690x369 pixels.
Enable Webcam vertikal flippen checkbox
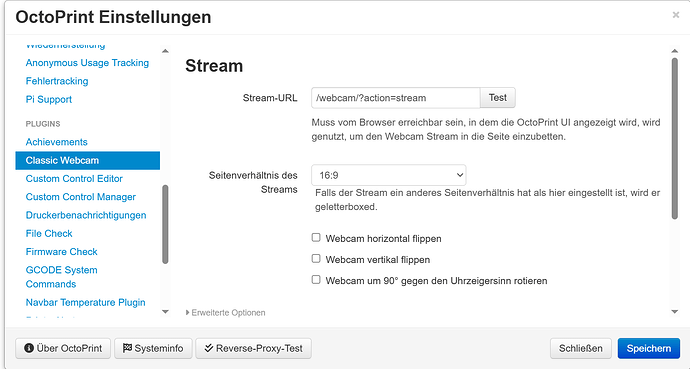coord(316,259)
